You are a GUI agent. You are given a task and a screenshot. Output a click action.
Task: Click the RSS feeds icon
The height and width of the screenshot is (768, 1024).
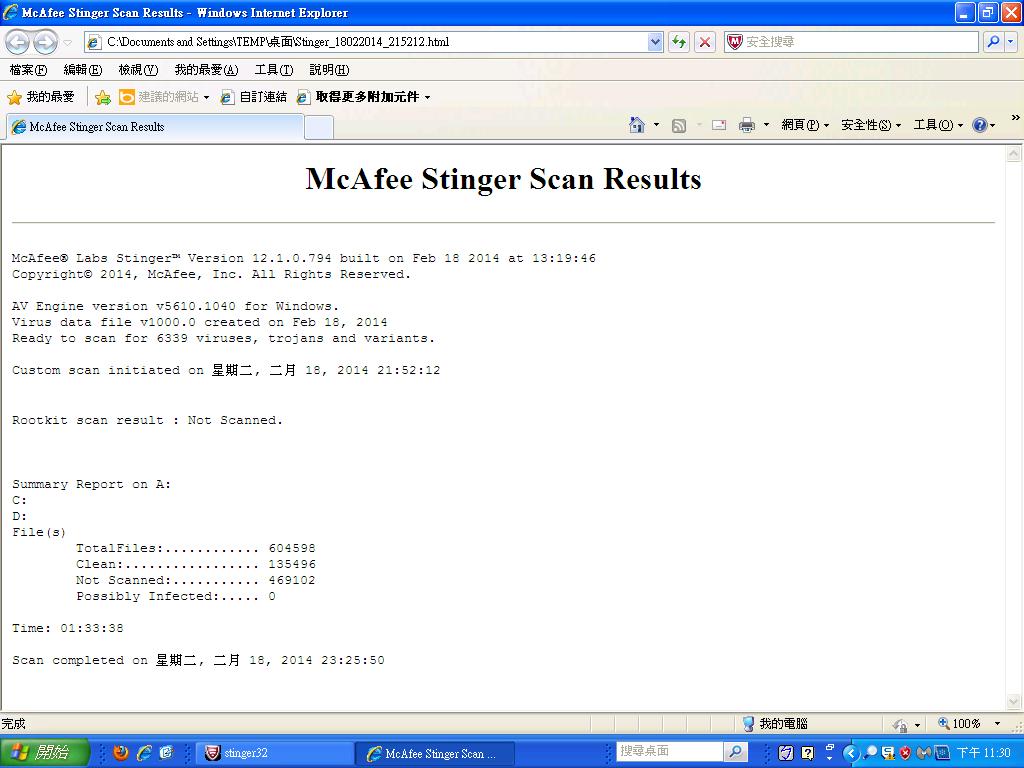679,125
